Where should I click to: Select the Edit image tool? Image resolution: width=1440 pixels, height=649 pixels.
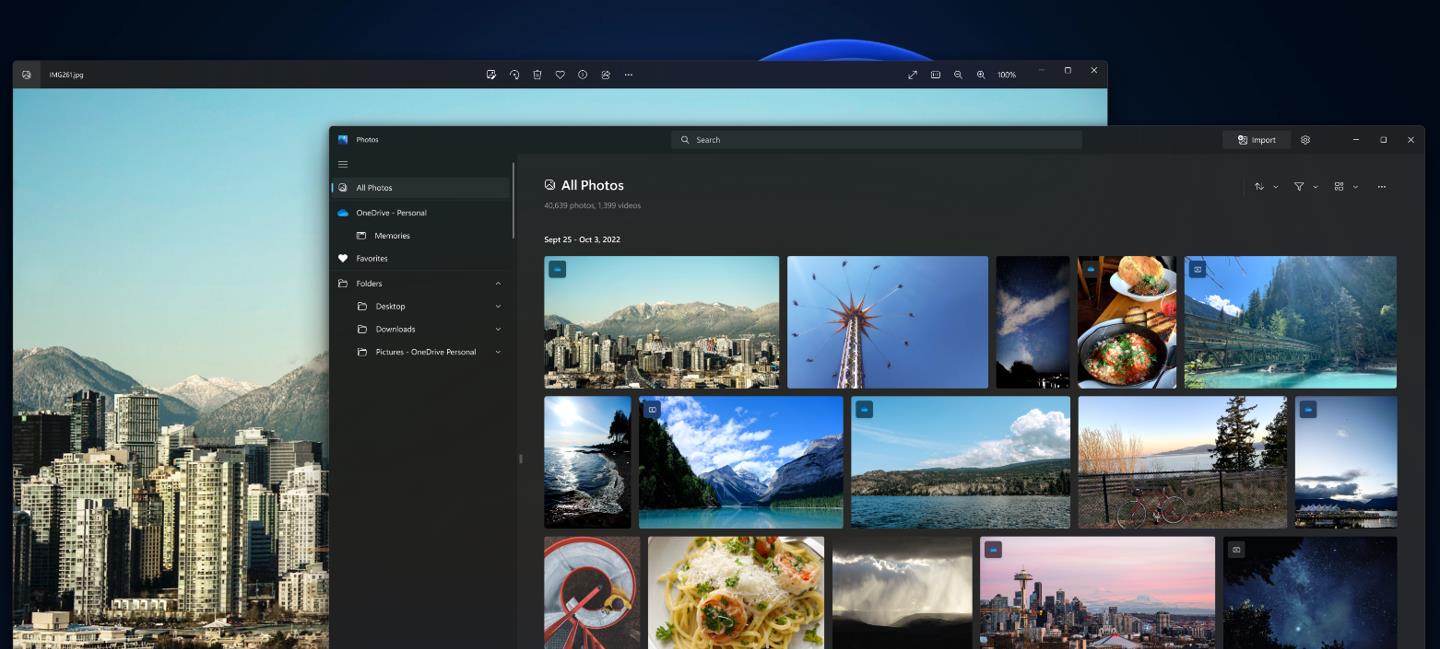(490, 74)
